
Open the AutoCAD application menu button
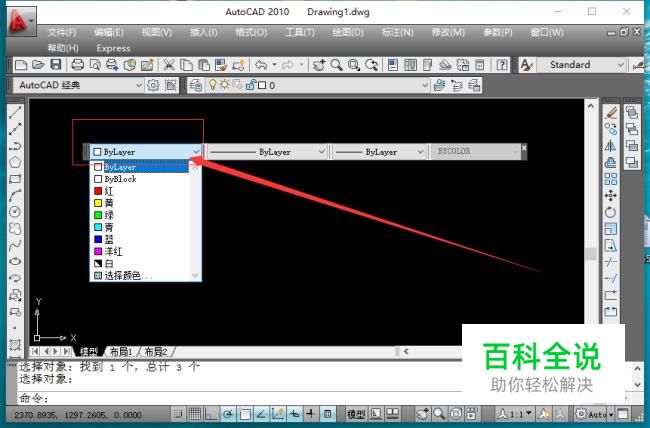coord(21,21)
